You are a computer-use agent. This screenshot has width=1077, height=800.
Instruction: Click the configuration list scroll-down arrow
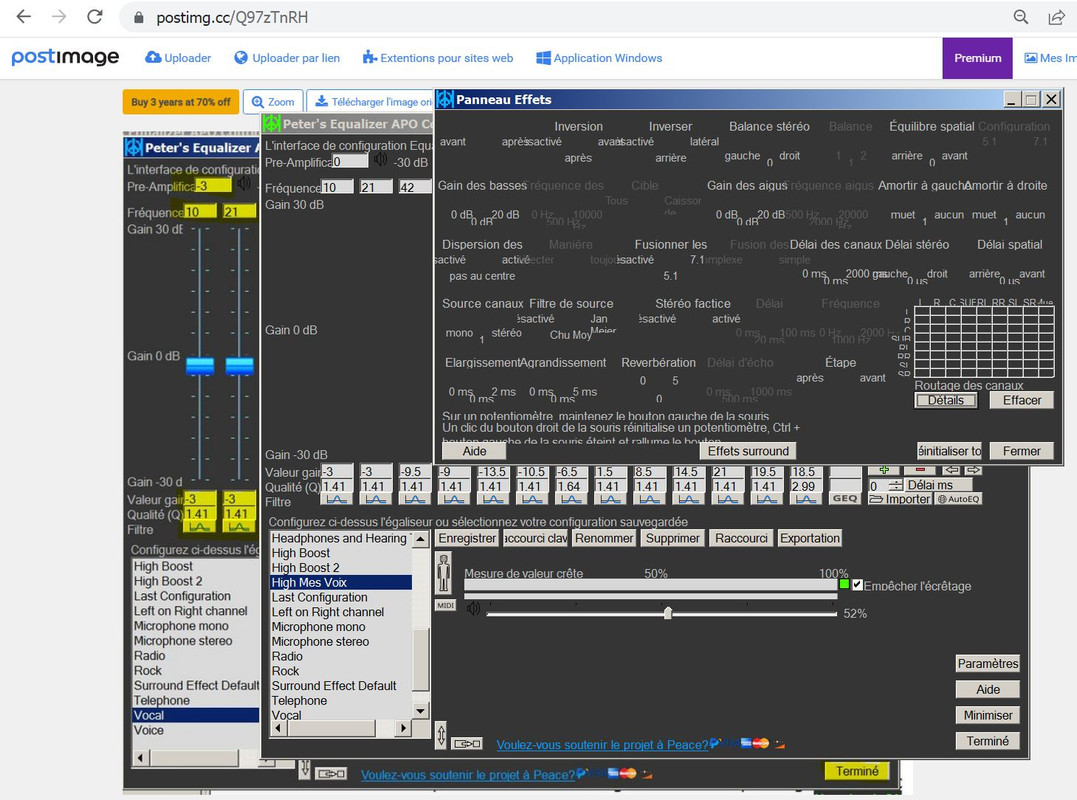(x=421, y=711)
